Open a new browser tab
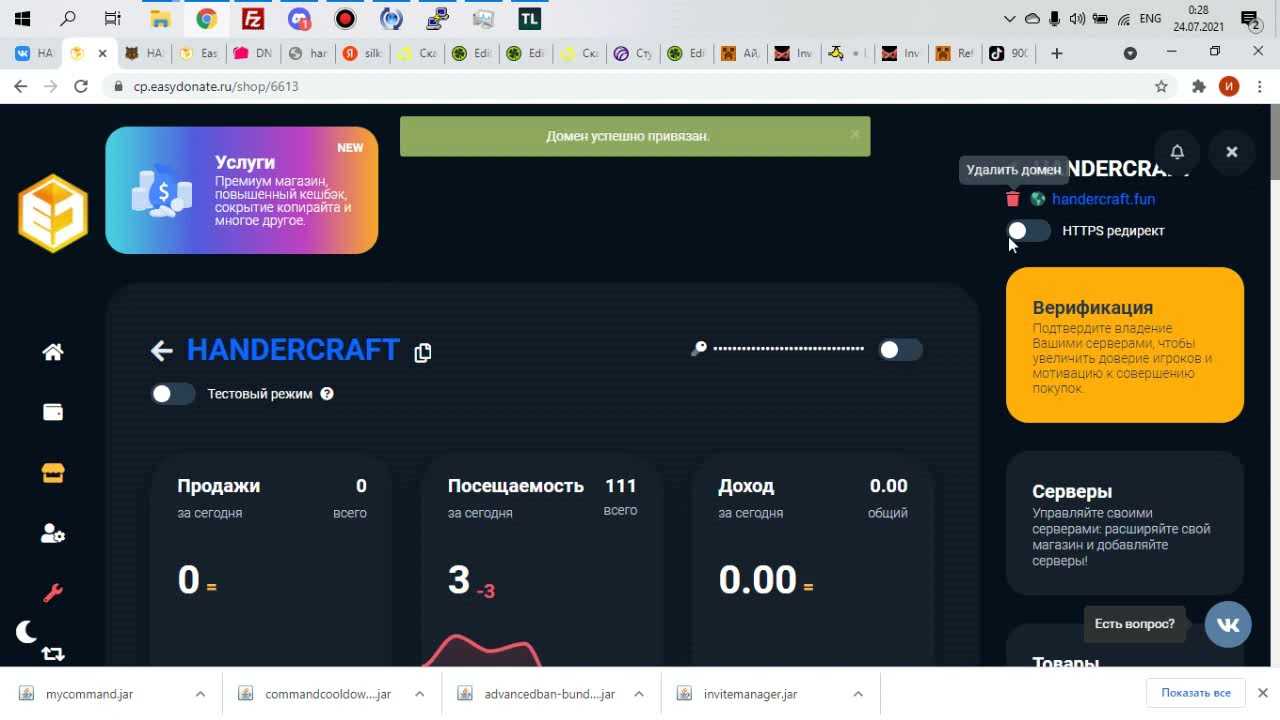 click(x=1056, y=53)
